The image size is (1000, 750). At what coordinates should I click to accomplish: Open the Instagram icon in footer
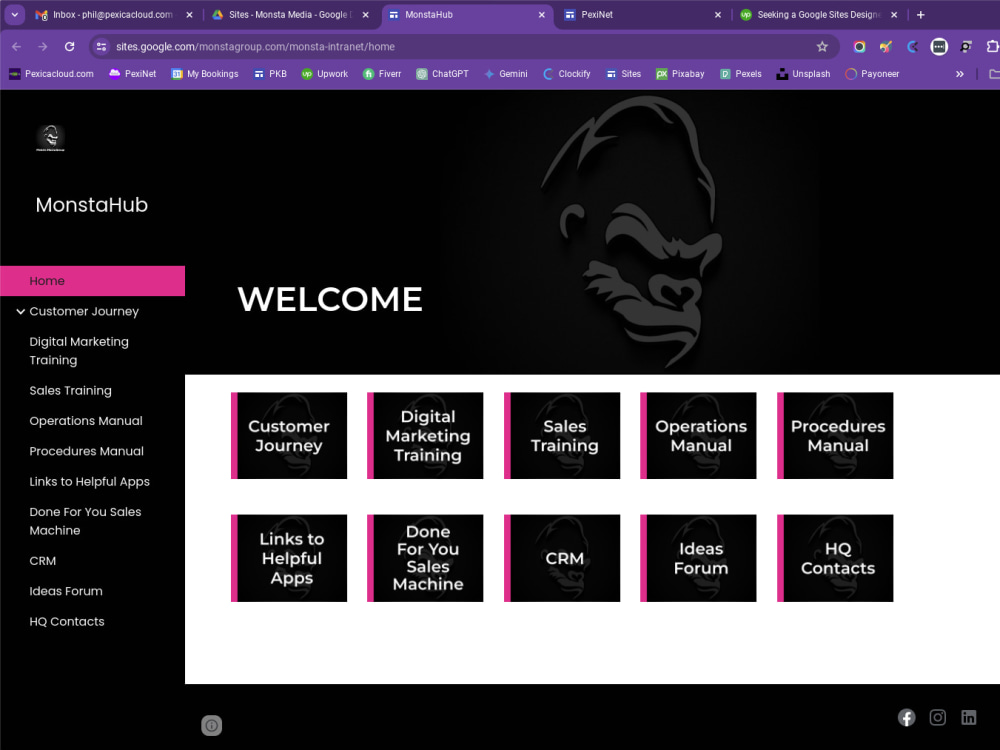938,717
